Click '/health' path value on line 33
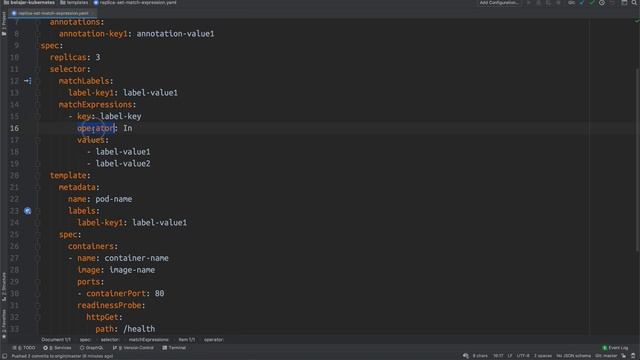640x360 pixels. tap(139, 329)
